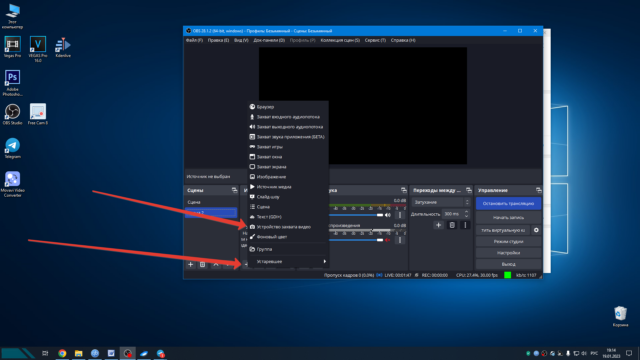Remove selected scene with trash icon
The height and width of the screenshot is (360, 640).
point(202,264)
